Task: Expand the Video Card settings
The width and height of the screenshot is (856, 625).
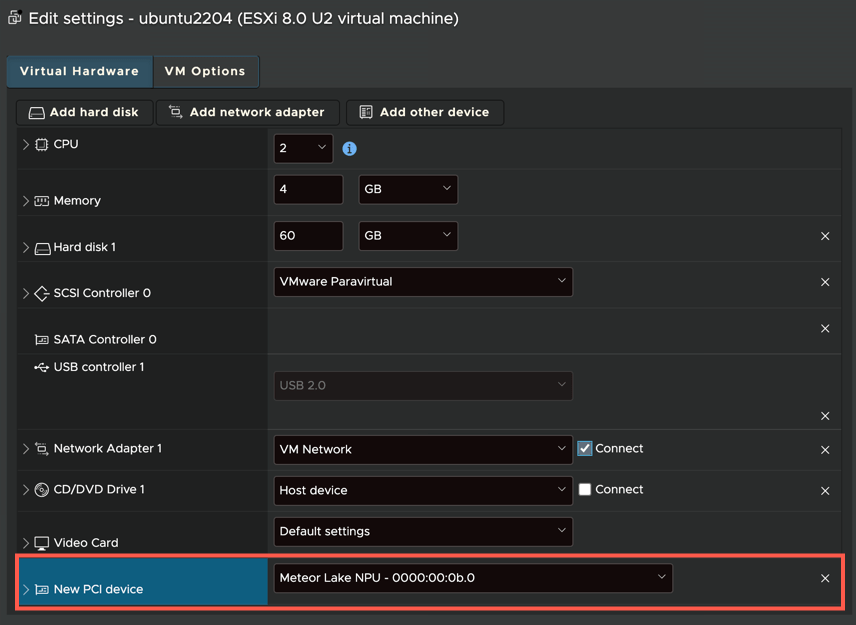Action: [26, 543]
